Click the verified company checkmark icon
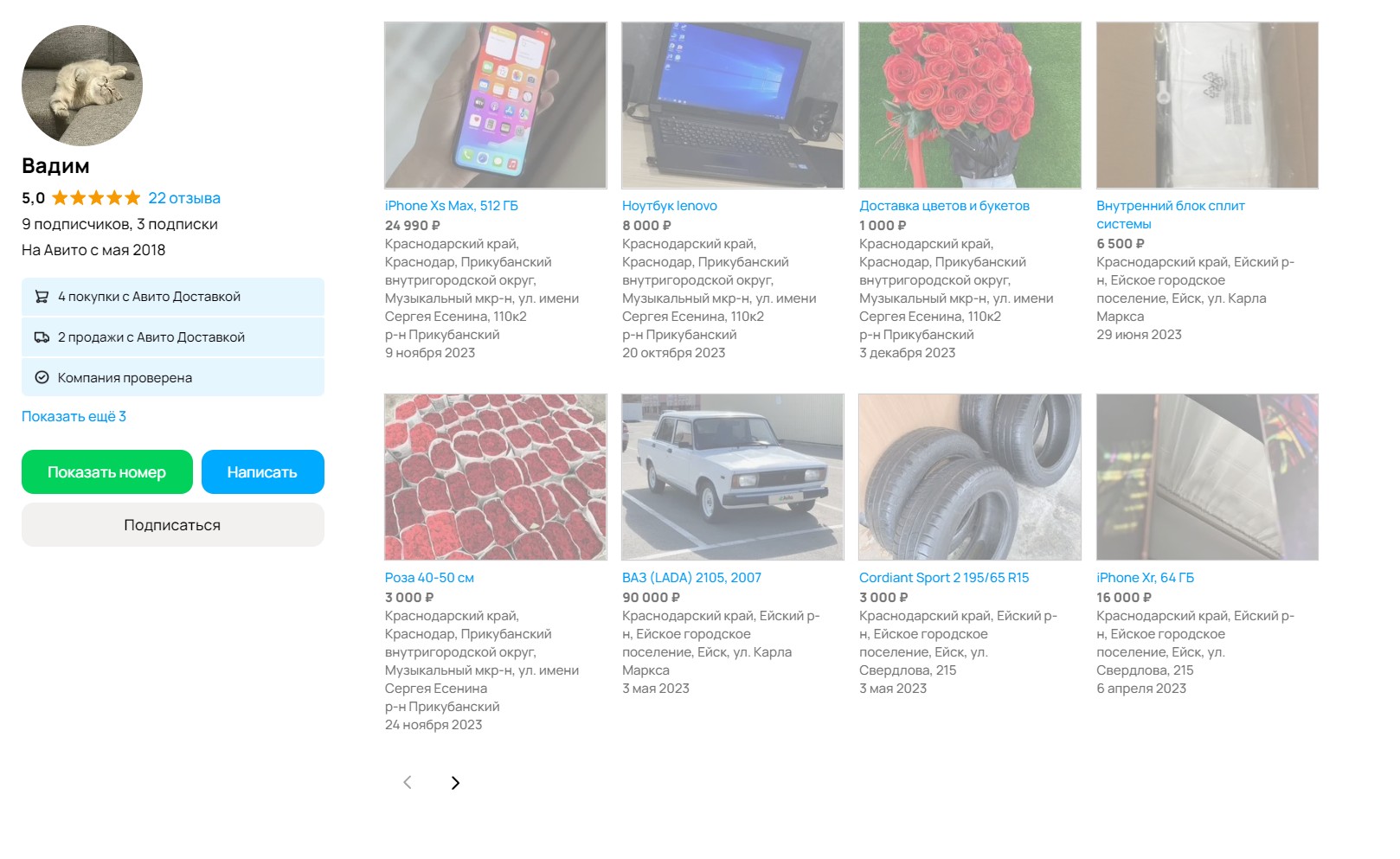The image size is (1400, 859). (x=42, y=378)
